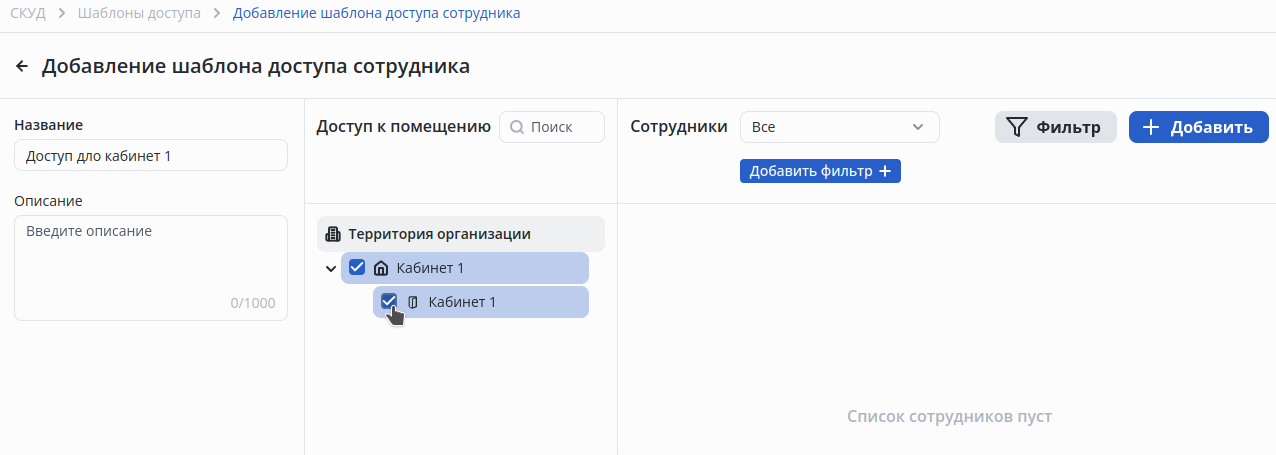Collapse the Кабинет 1 tree node
The image size is (1276, 455).
click(x=331, y=268)
